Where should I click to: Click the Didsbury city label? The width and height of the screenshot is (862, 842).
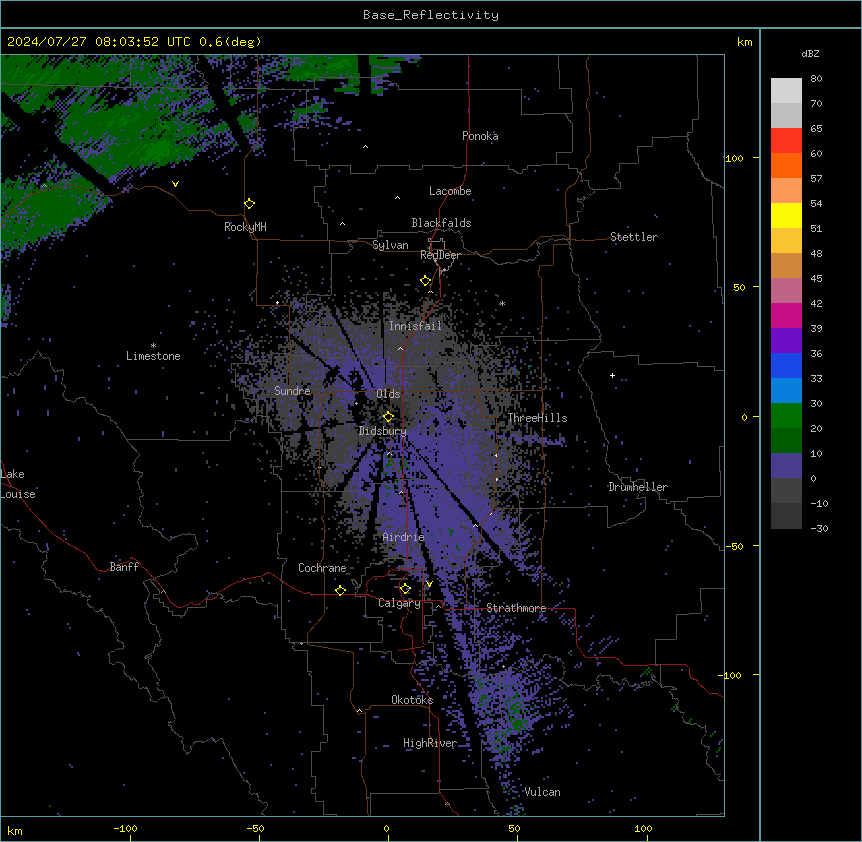383,431
